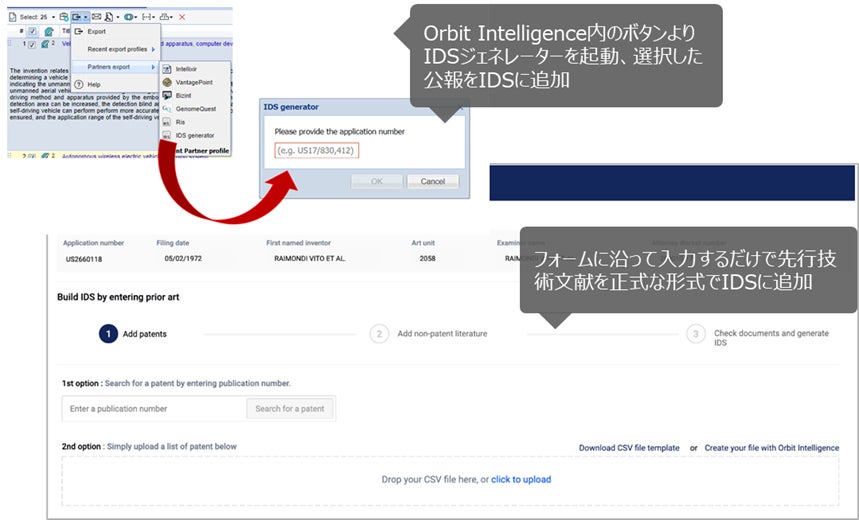The height and width of the screenshot is (520, 859).
Task: Click the family icon on result row 1
Action: (45, 44)
